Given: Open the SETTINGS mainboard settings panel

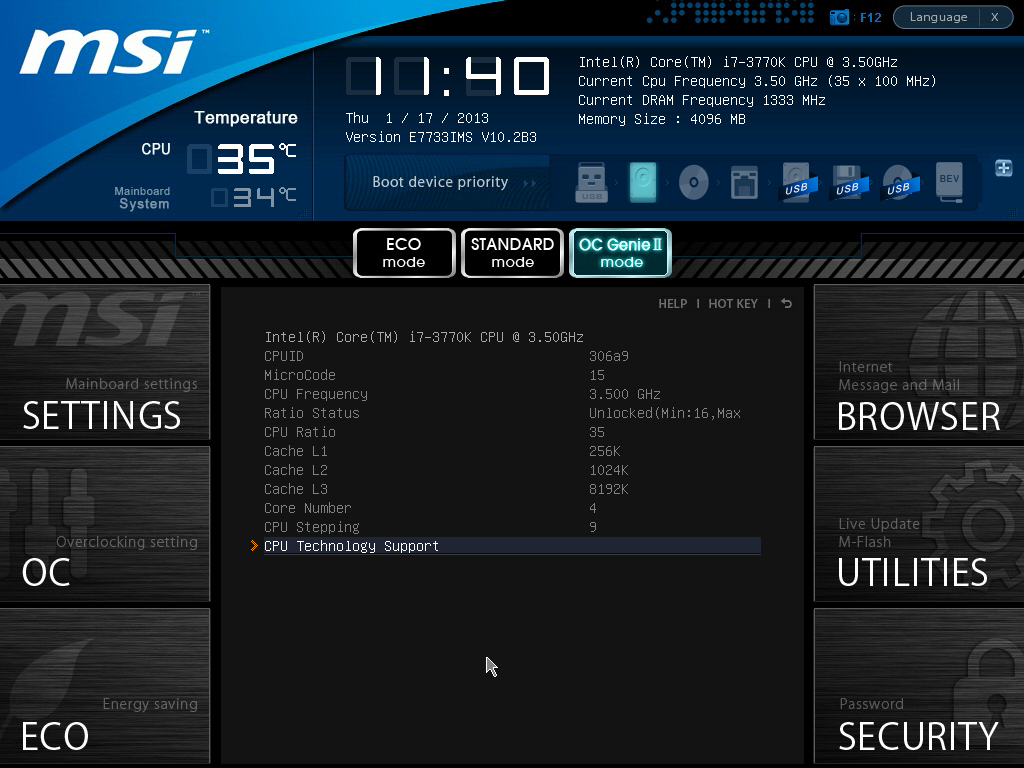Looking at the screenshot, I should click(x=105, y=362).
